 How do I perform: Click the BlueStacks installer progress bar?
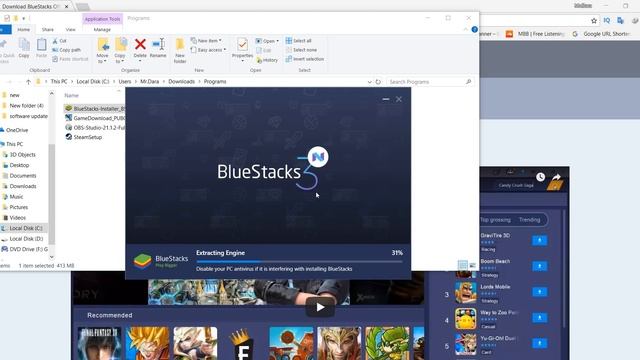pyautogui.click(x=299, y=261)
